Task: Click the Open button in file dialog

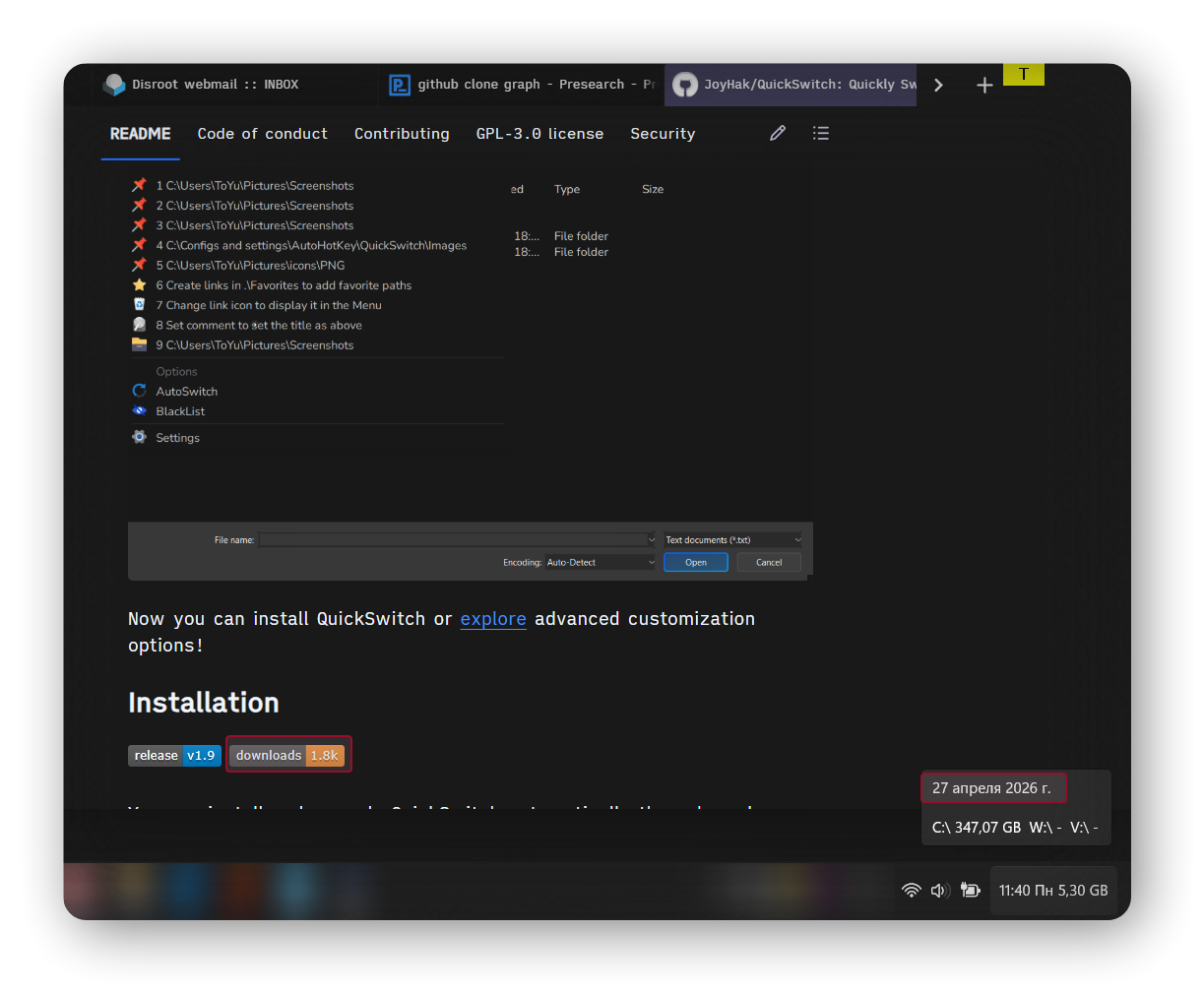Action: pos(695,562)
